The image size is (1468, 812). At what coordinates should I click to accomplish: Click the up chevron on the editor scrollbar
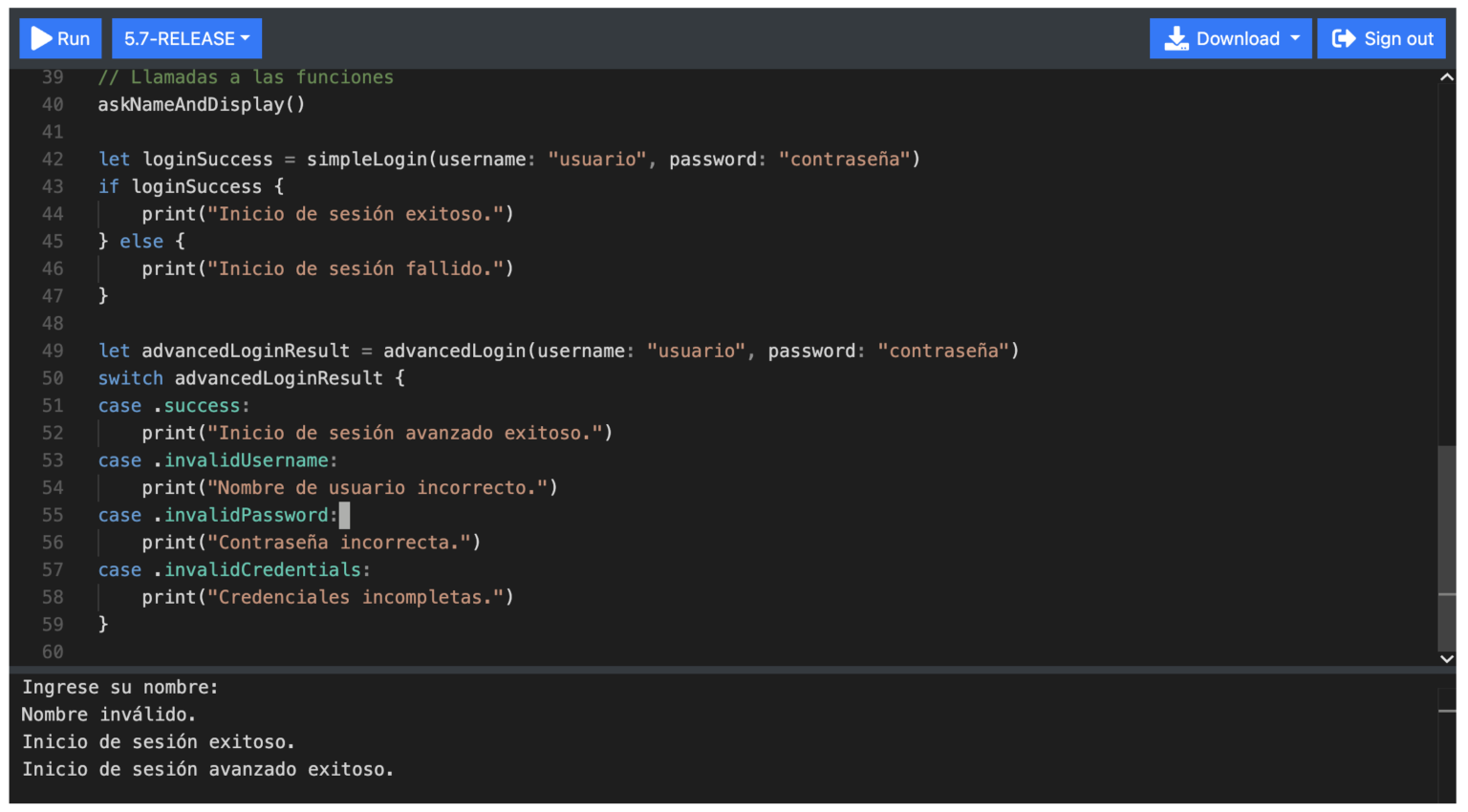tap(1448, 76)
